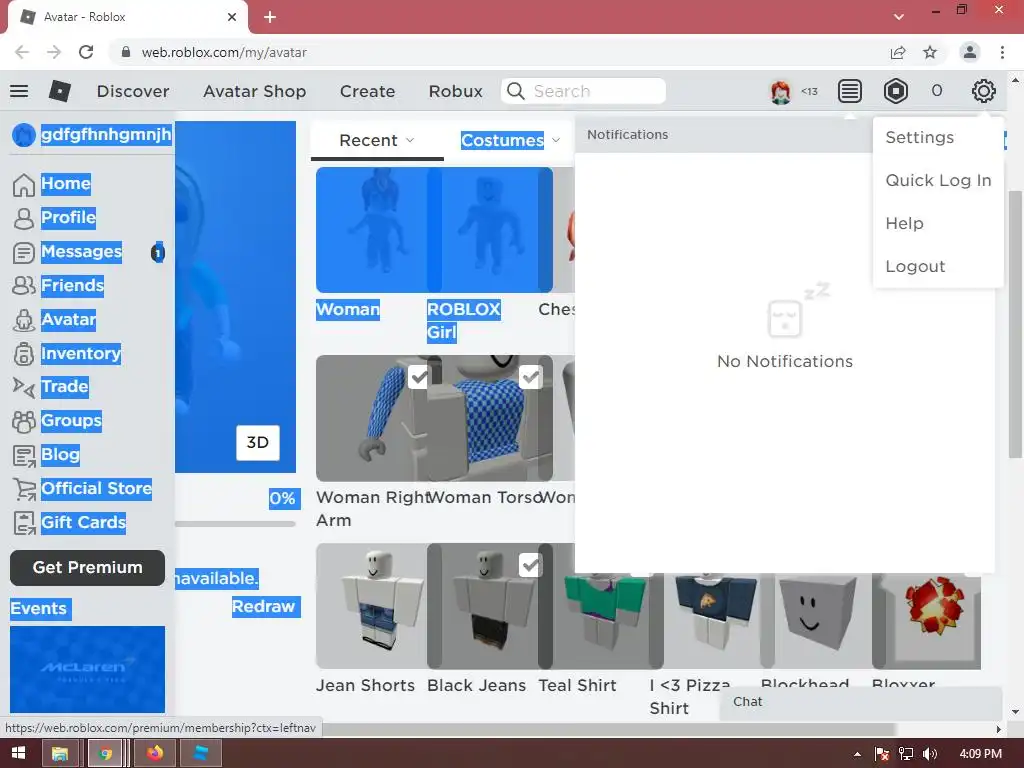This screenshot has height=768, width=1024.
Task: Click the Gift Cards sidebar icon
Action: (24, 523)
